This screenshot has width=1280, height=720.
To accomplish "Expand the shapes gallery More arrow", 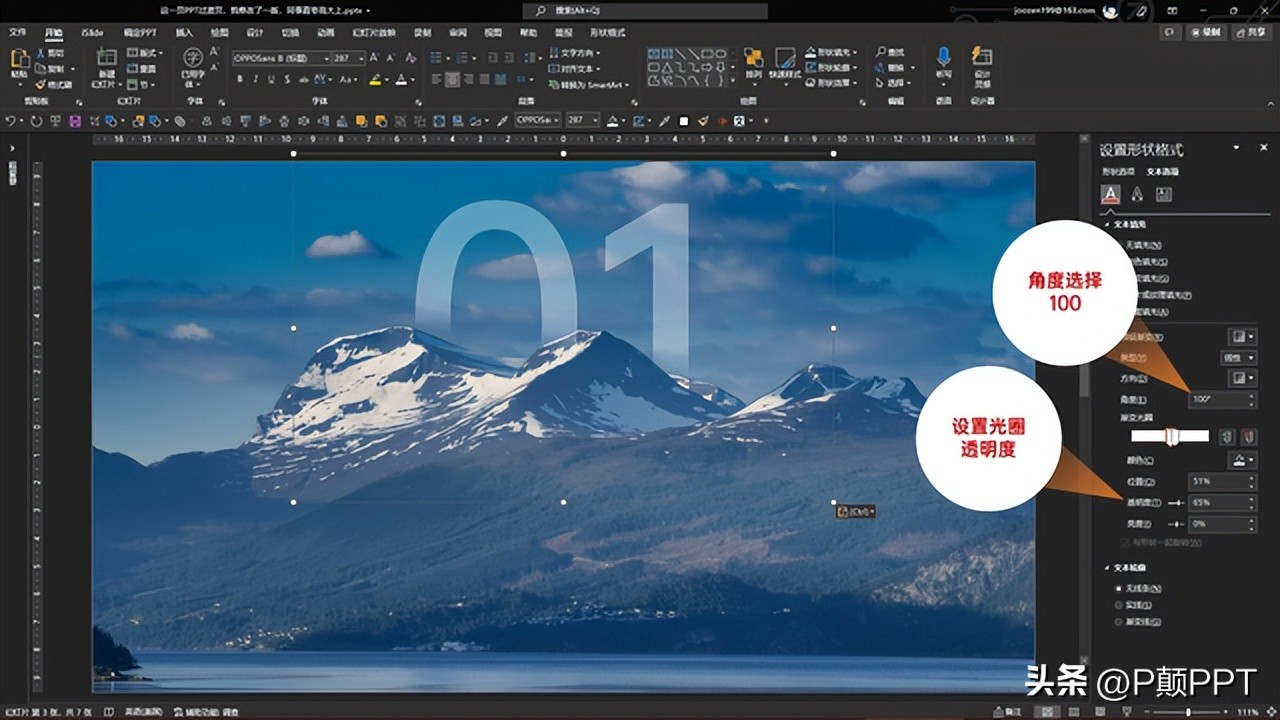I will (x=733, y=82).
